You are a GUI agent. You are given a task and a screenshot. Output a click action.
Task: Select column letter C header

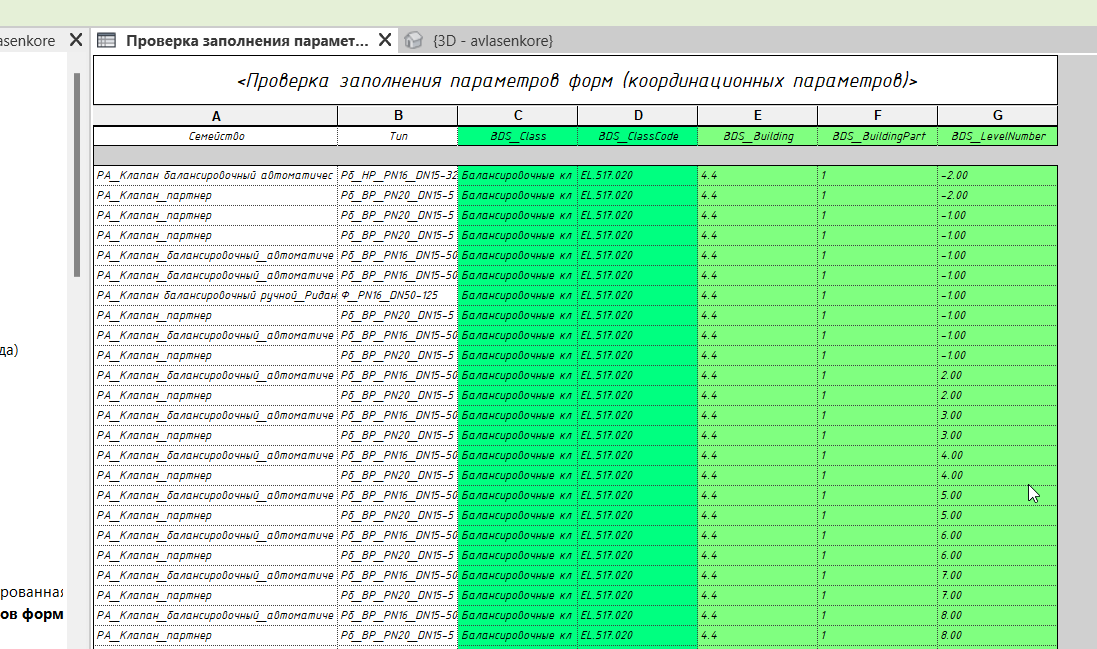click(518, 115)
